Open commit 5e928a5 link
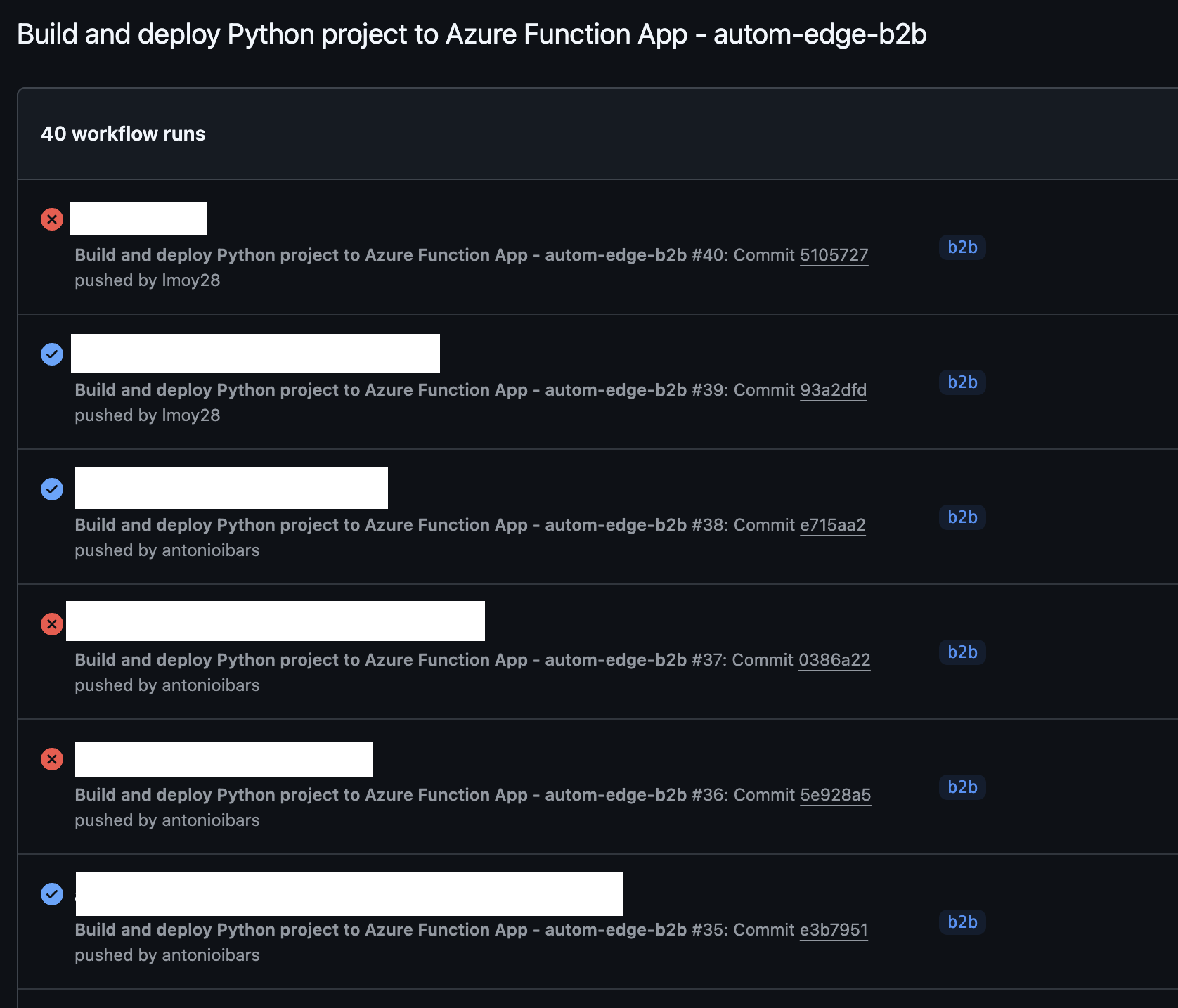The width and height of the screenshot is (1178, 1008). coord(836,795)
